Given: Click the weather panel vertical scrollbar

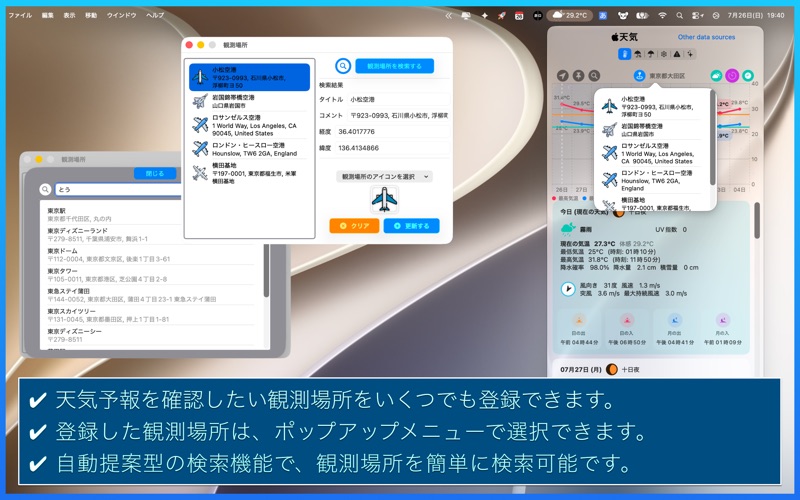Looking at the screenshot, I should 757,220.
